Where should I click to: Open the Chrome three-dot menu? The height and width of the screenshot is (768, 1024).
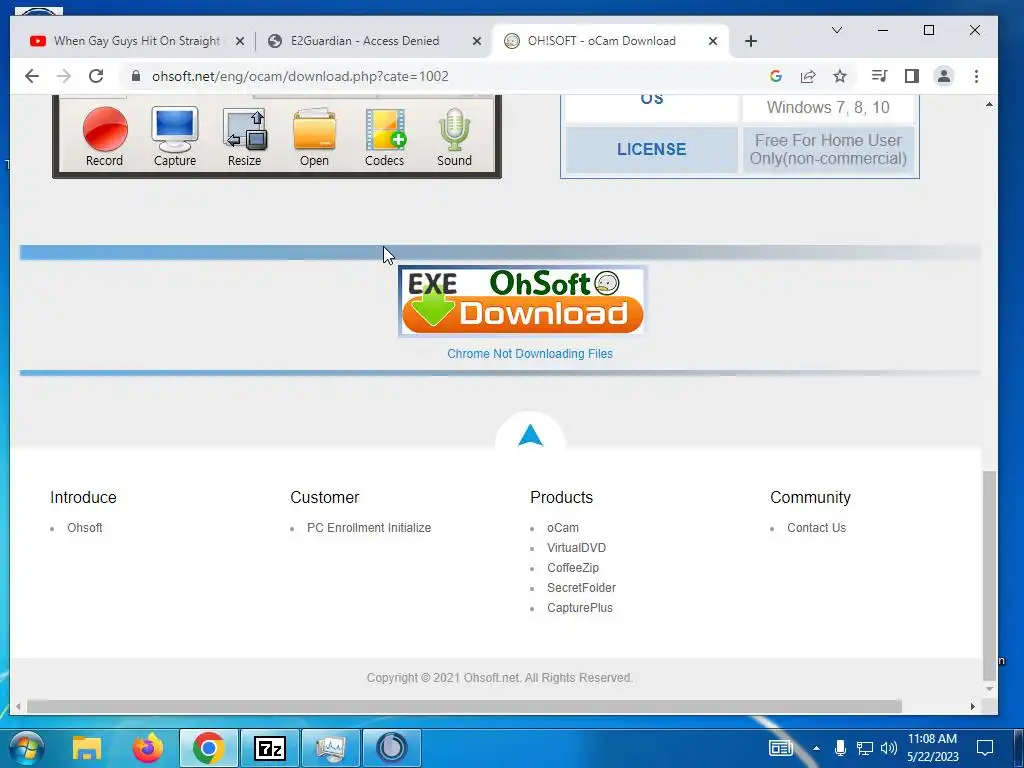tap(976, 76)
